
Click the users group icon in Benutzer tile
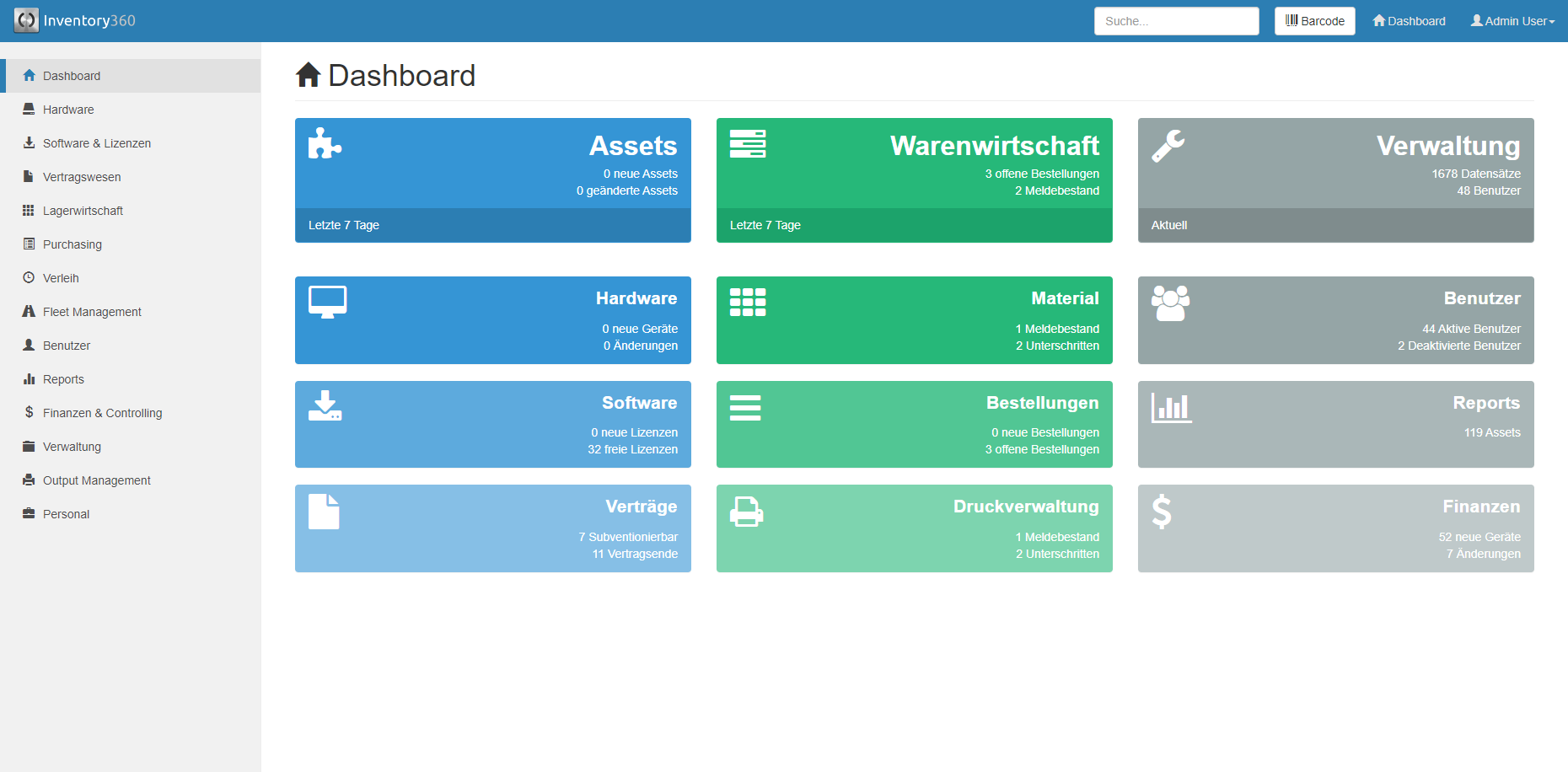point(1170,303)
